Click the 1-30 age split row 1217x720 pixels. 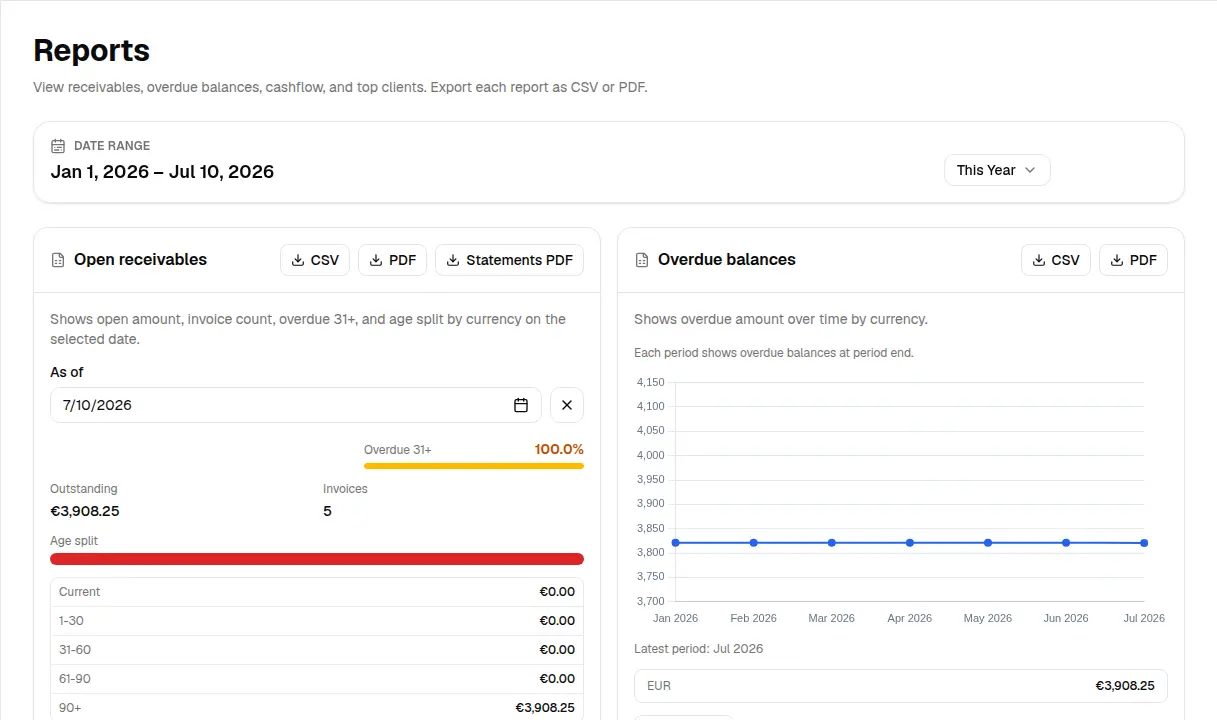click(x=317, y=621)
